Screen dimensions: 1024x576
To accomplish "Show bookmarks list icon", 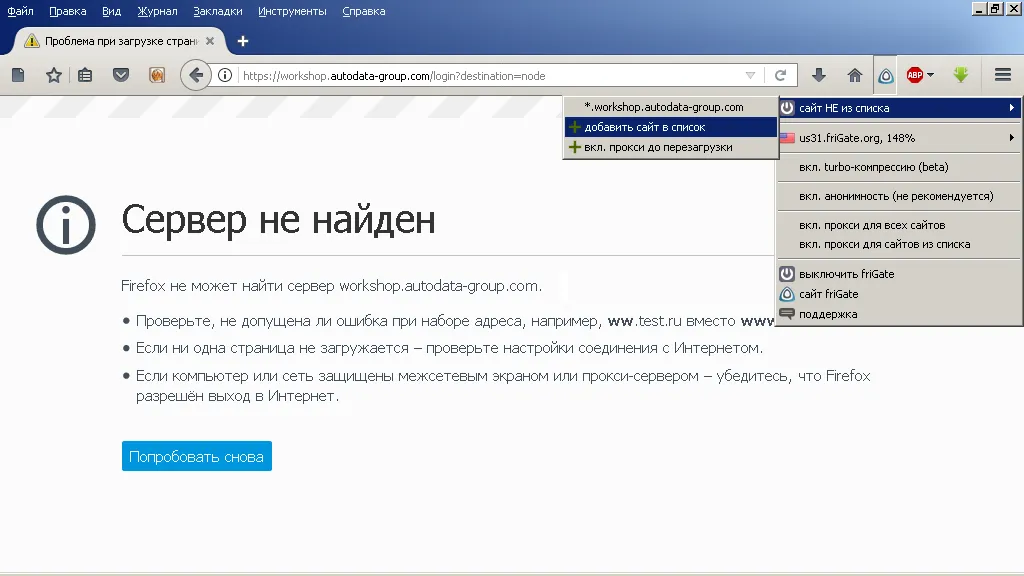I will 85,75.
